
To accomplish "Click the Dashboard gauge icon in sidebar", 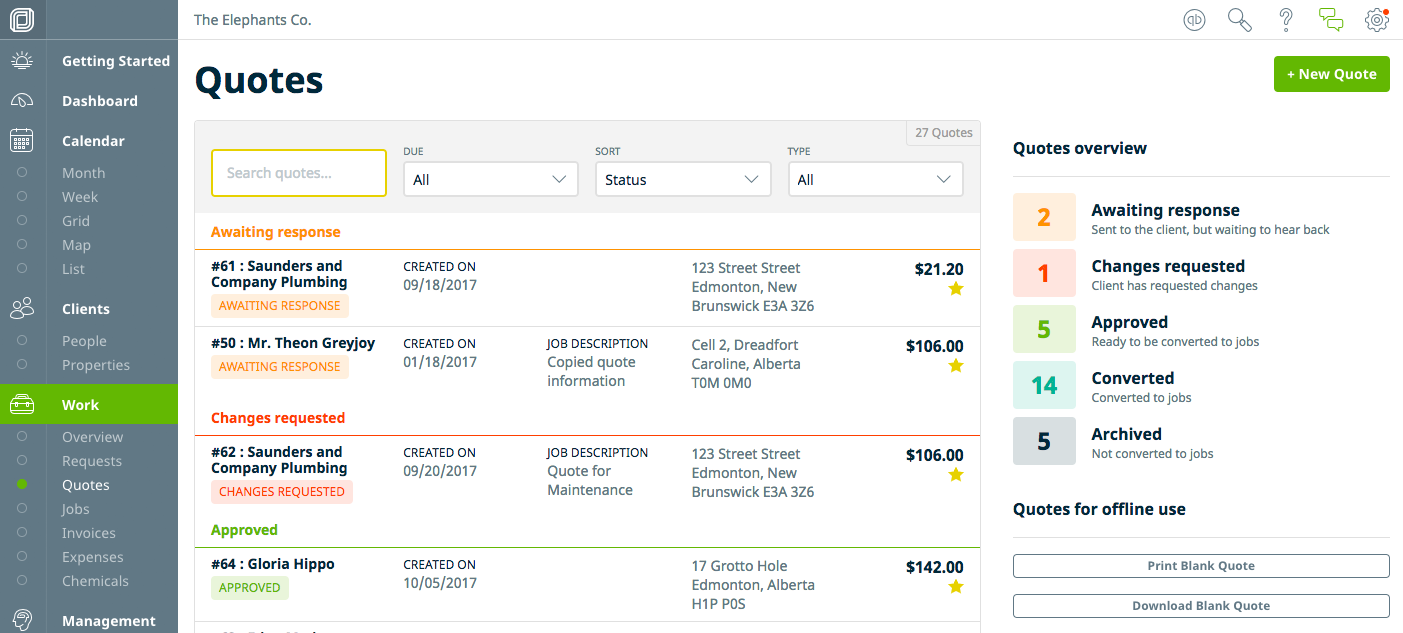I will (22, 101).
